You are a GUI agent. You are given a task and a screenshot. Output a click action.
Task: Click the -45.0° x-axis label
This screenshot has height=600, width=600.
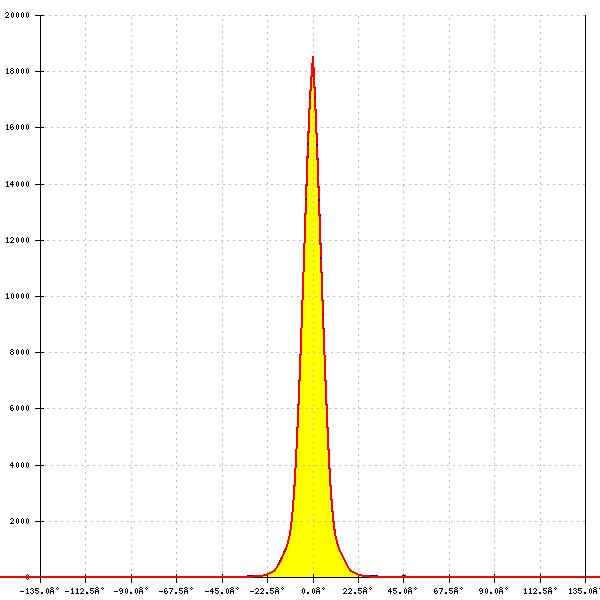tap(221, 591)
